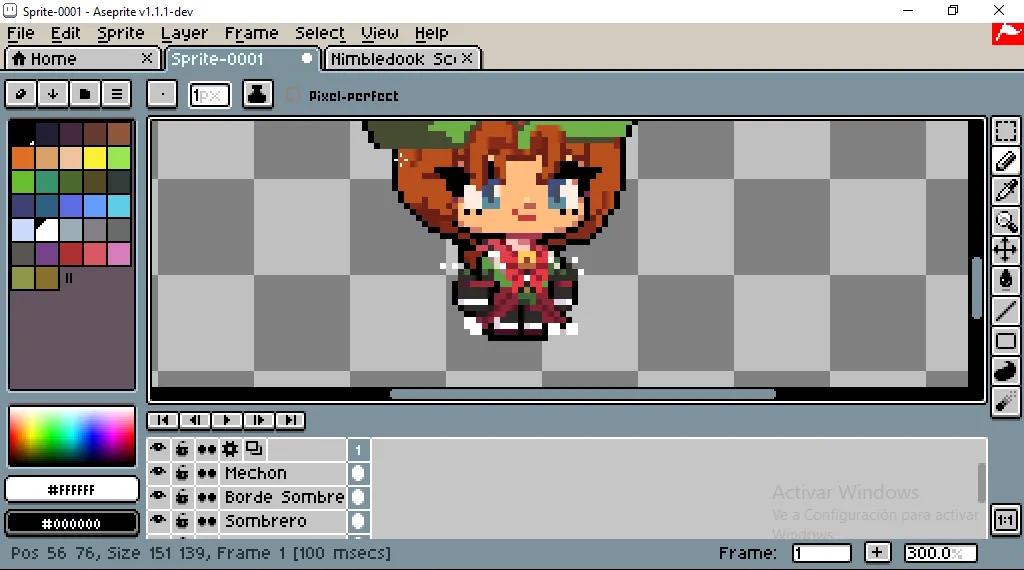Select the Rectangular Marquee tool
This screenshot has width=1024, height=570.
coord(1006,131)
